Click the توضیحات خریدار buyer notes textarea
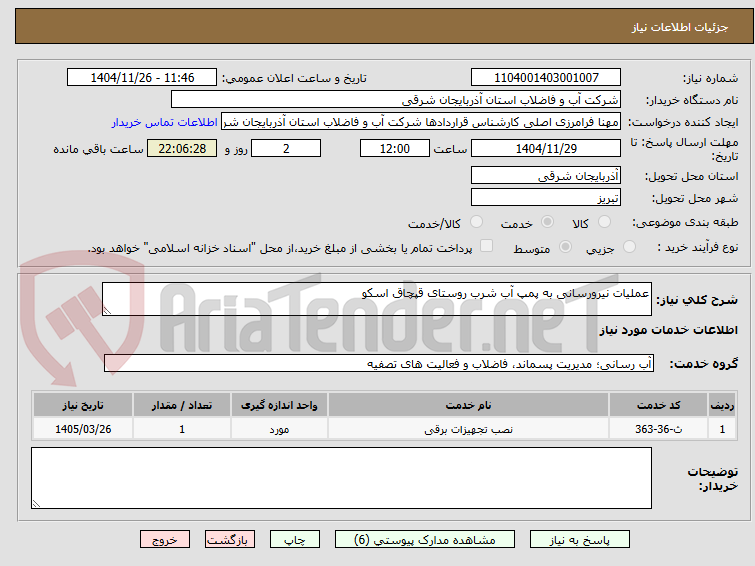 341,478
